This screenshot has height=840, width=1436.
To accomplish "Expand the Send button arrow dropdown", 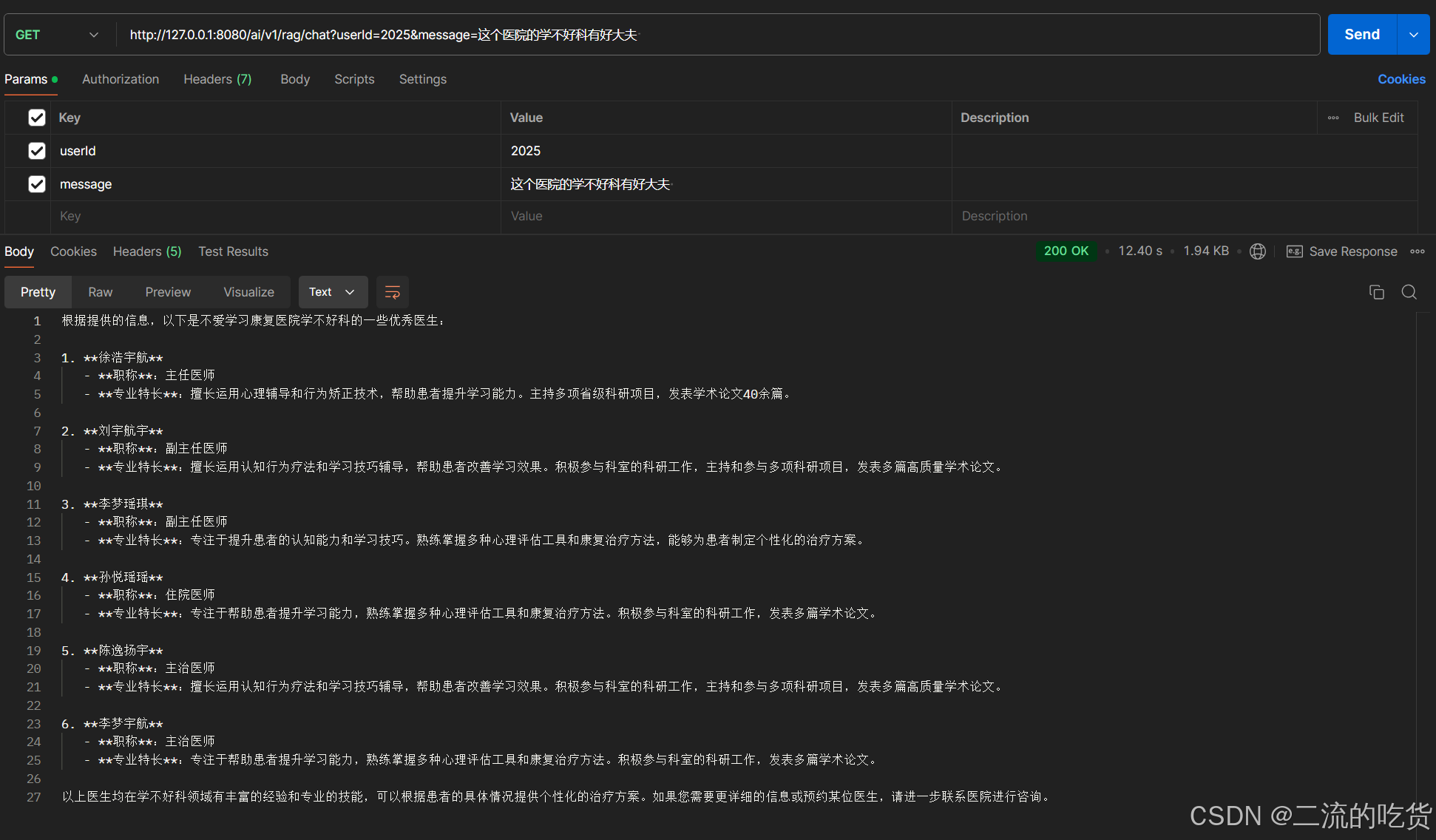I will (1413, 35).
